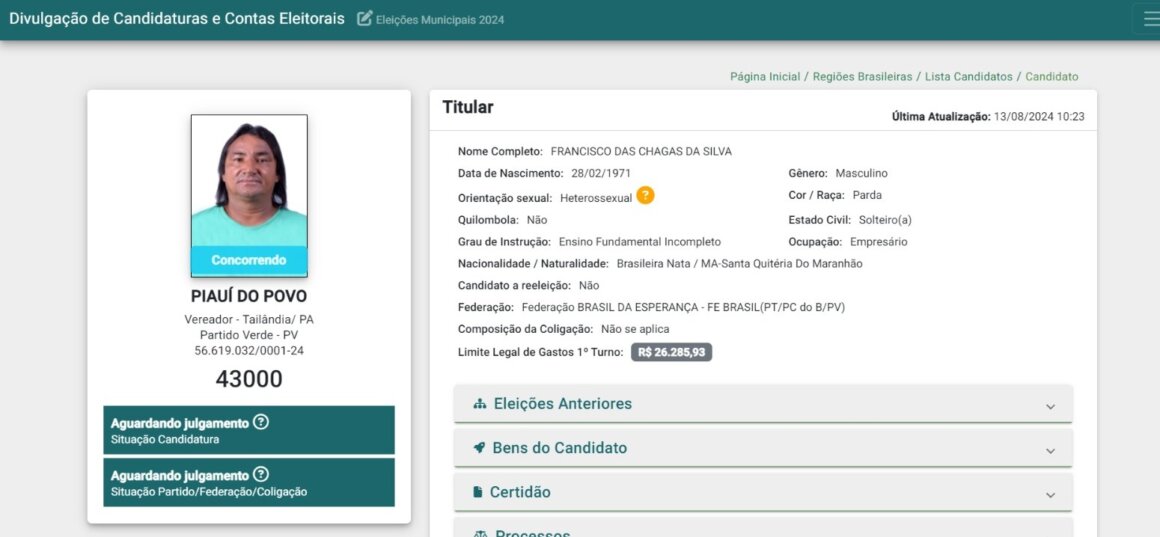Viewport: 1160px width, 537px height.
Task: Open the hamburger menu at top right
Action: (1150, 19)
